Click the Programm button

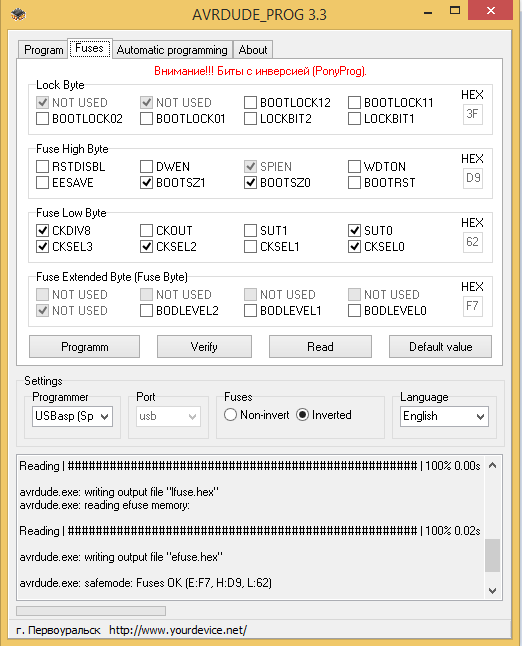coord(84,347)
